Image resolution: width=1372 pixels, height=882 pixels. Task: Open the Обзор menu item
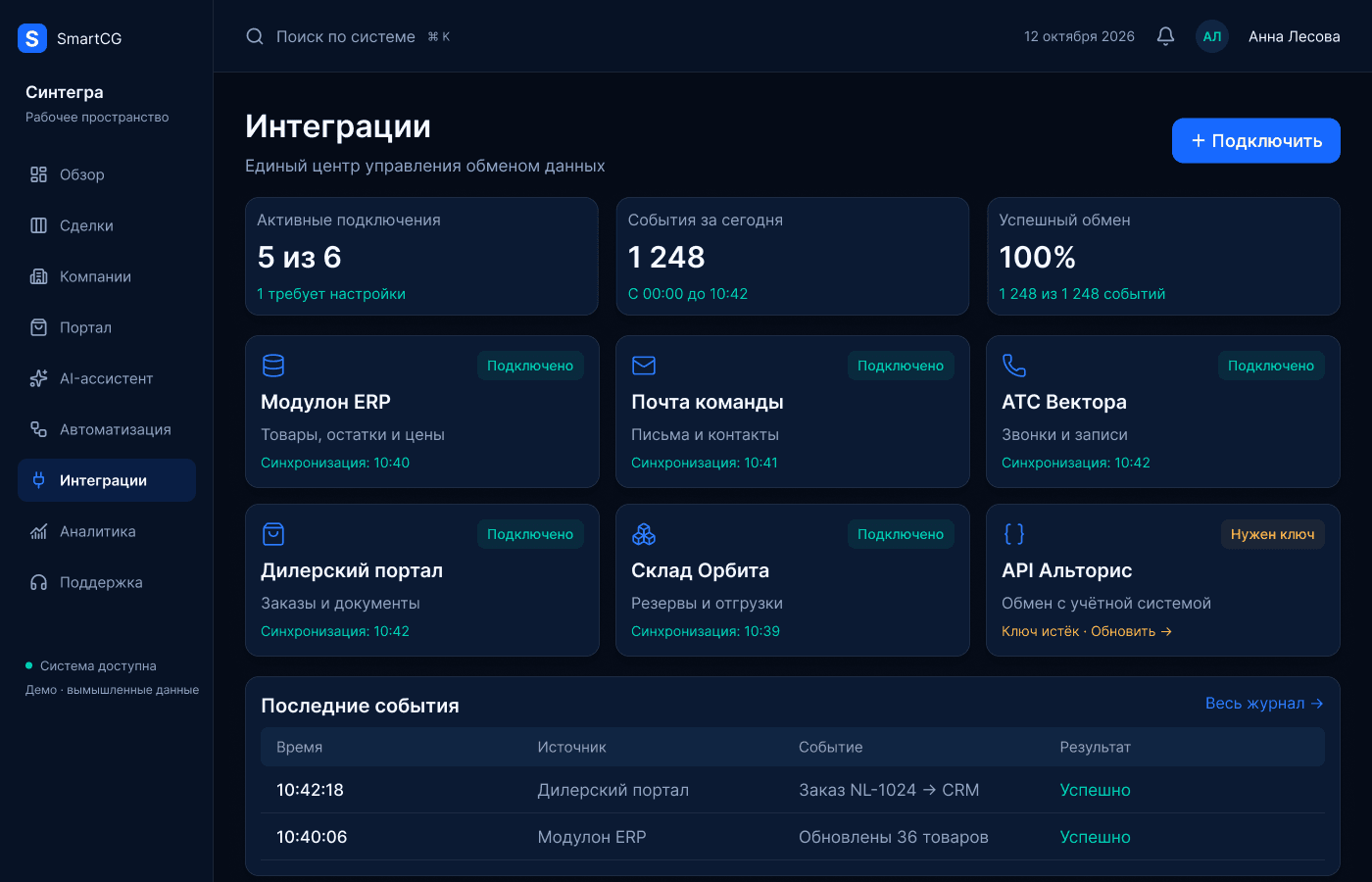[107, 174]
